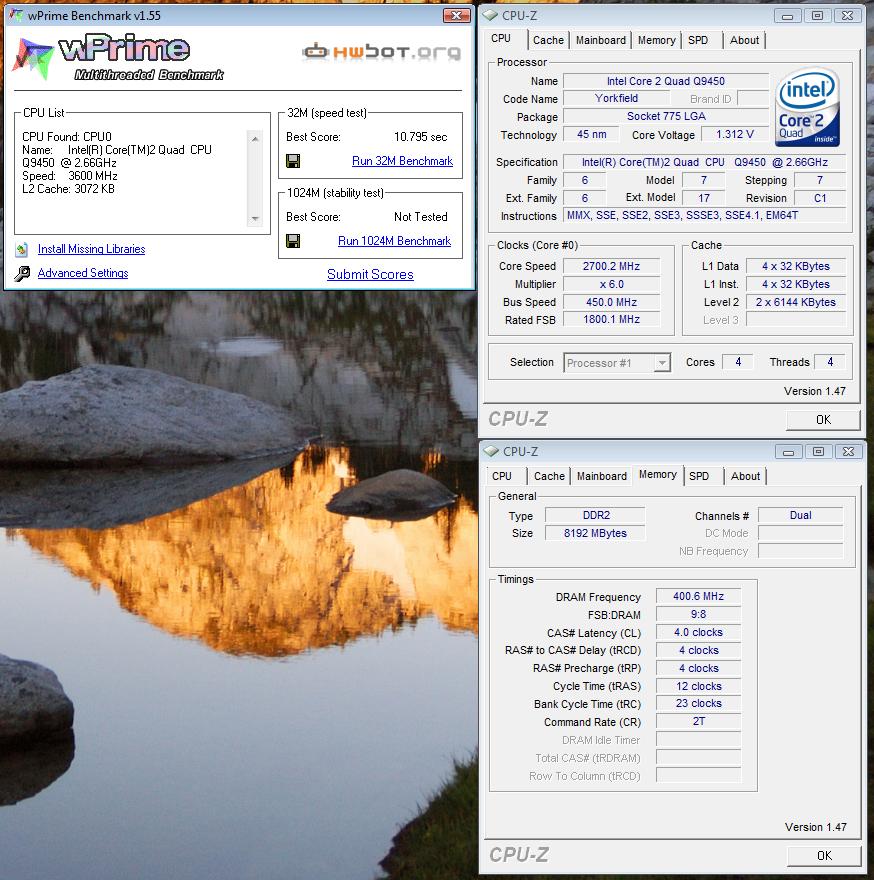The width and height of the screenshot is (874, 880).
Task: Click the Bank Cycle Time value 23 clocks
Action: [698, 704]
